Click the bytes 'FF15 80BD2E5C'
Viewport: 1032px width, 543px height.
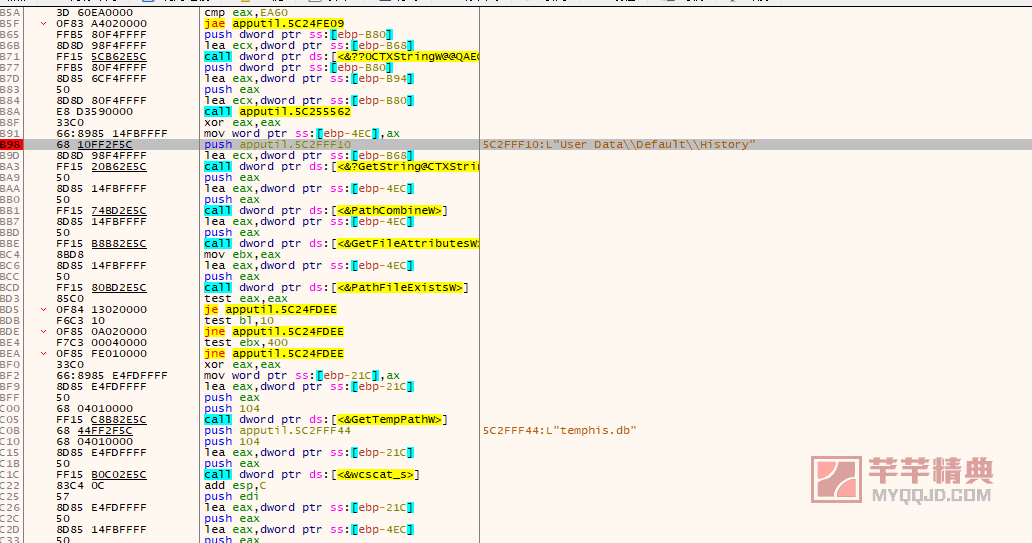click(101, 288)
